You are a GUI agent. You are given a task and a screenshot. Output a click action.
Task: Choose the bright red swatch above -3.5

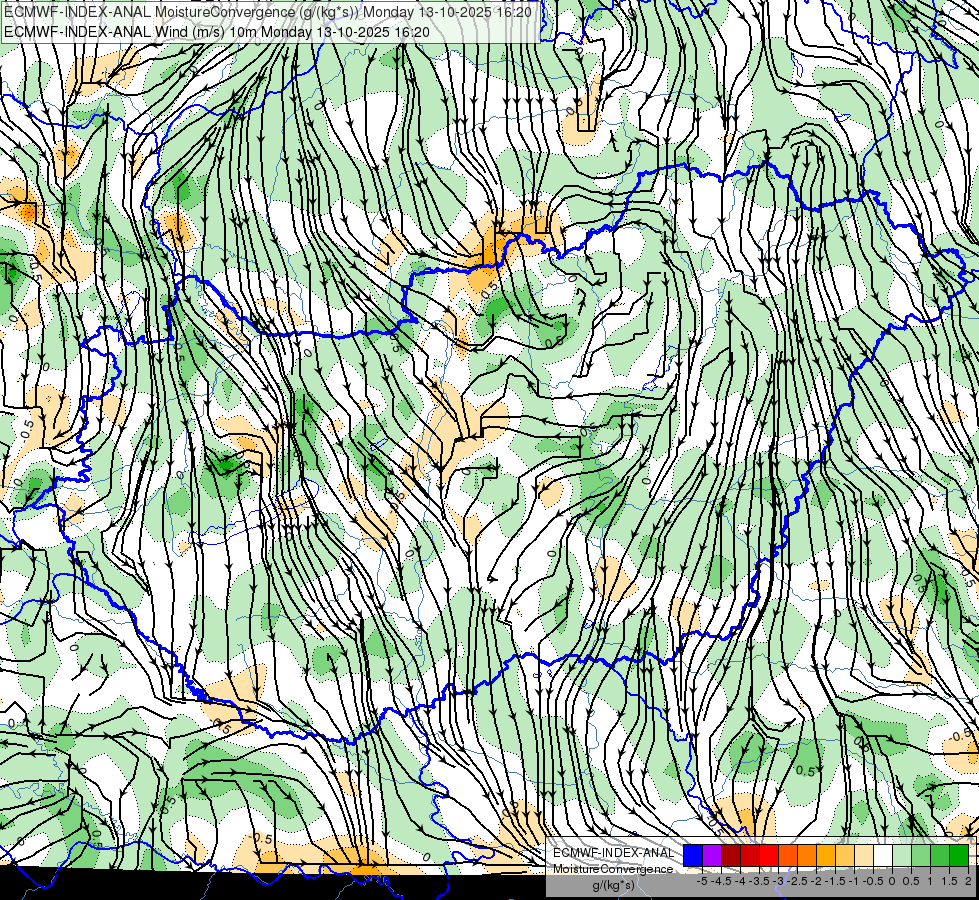769,855
